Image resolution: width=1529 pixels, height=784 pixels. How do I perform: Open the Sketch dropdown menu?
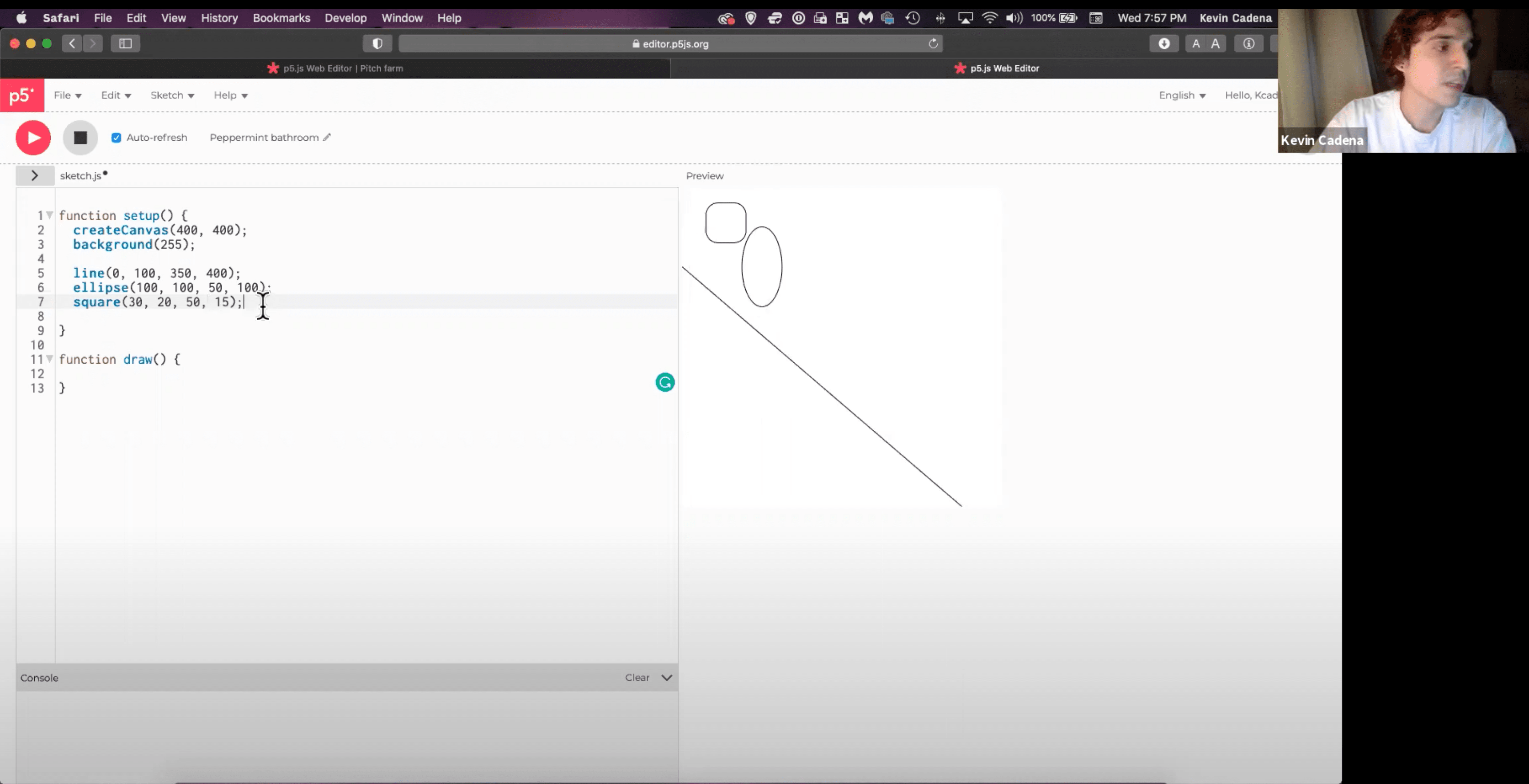[172, 95]
